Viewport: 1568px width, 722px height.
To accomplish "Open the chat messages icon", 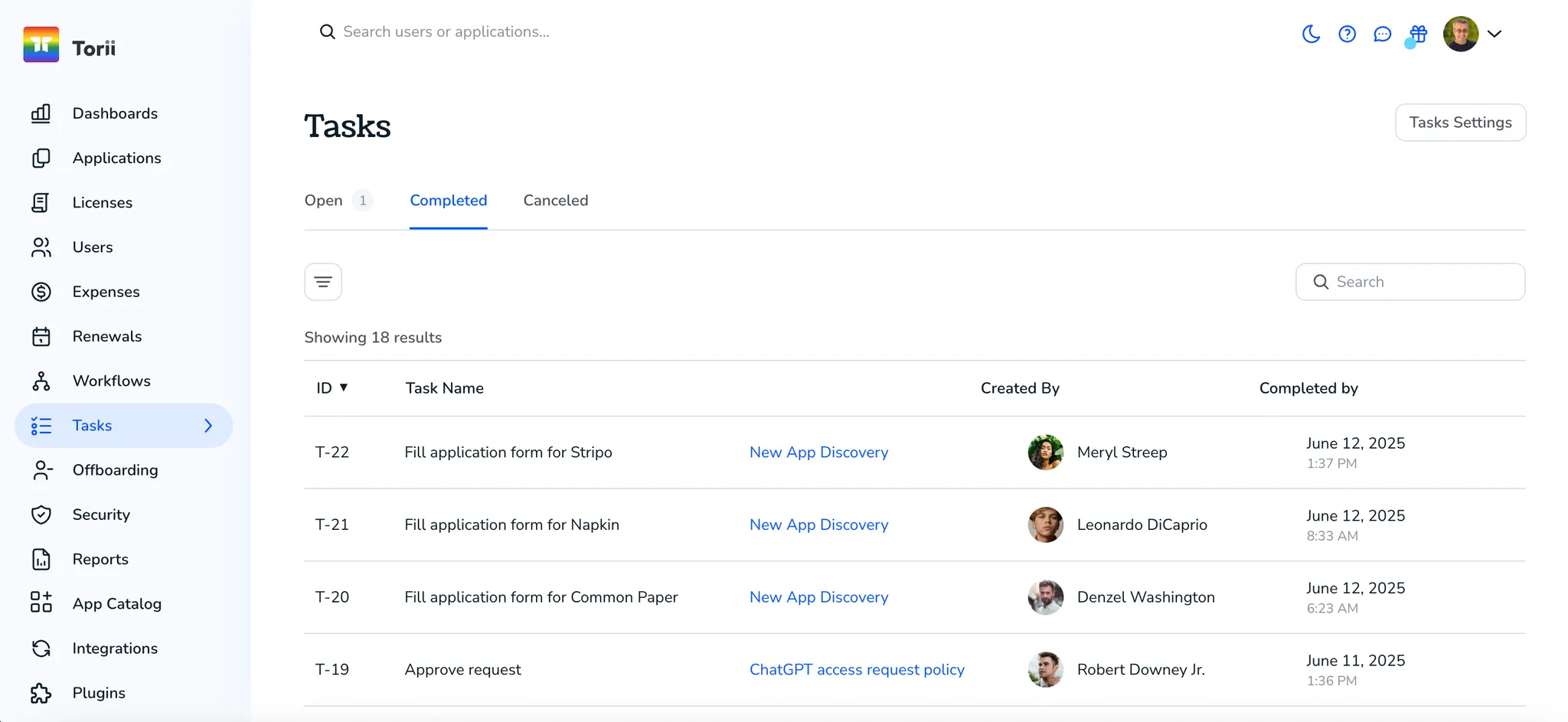I will (1382, 34).
